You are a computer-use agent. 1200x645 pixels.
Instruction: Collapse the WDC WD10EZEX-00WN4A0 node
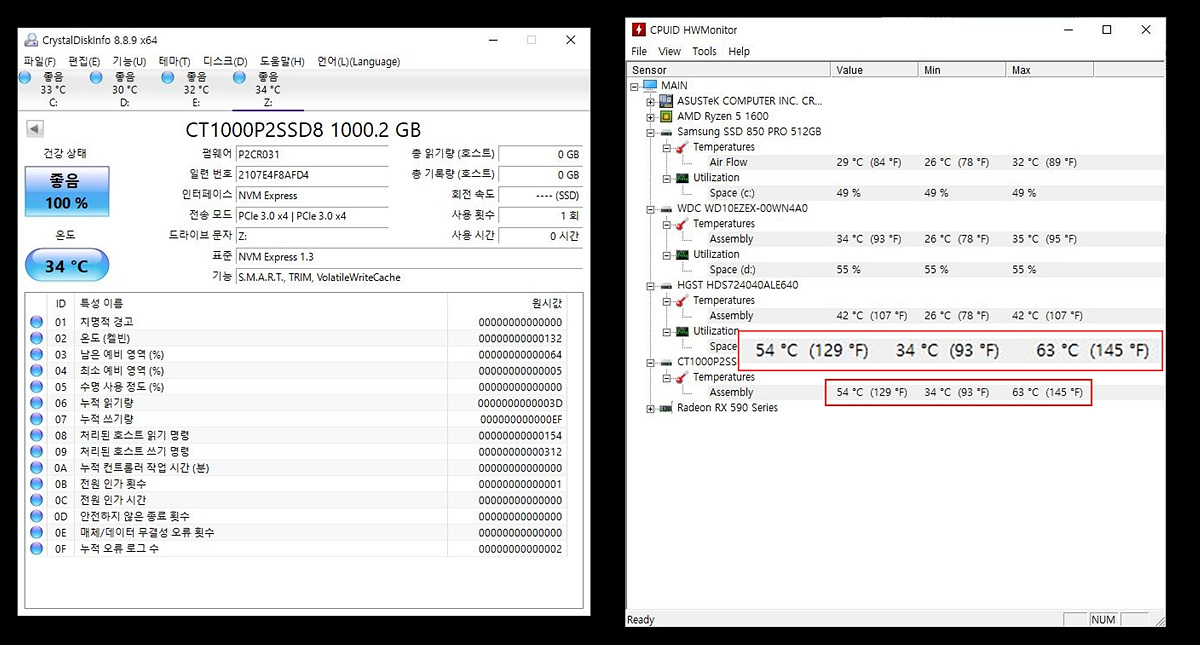pos(651,208)
